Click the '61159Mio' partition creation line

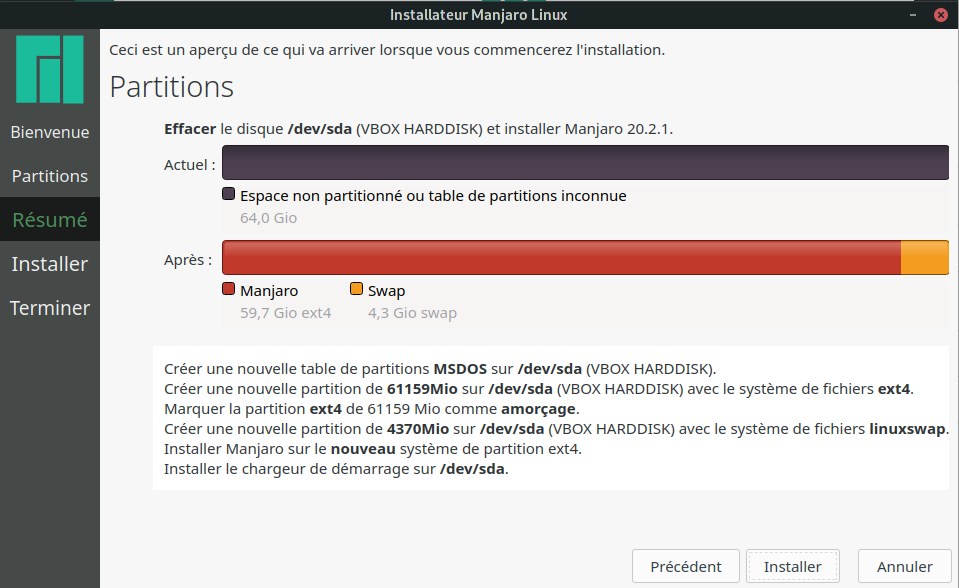[539, 389]
